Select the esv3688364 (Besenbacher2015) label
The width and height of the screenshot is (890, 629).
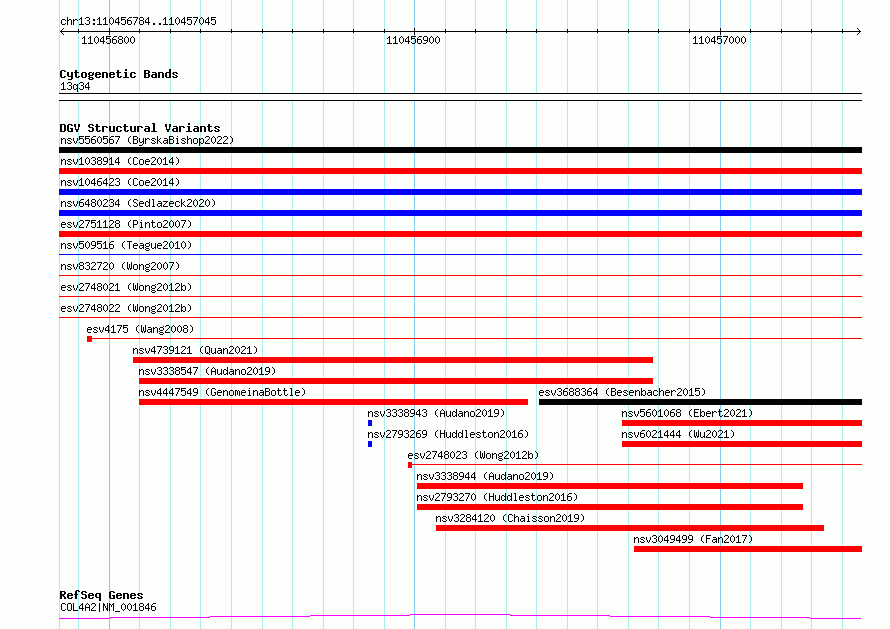[x=622, y=392]
